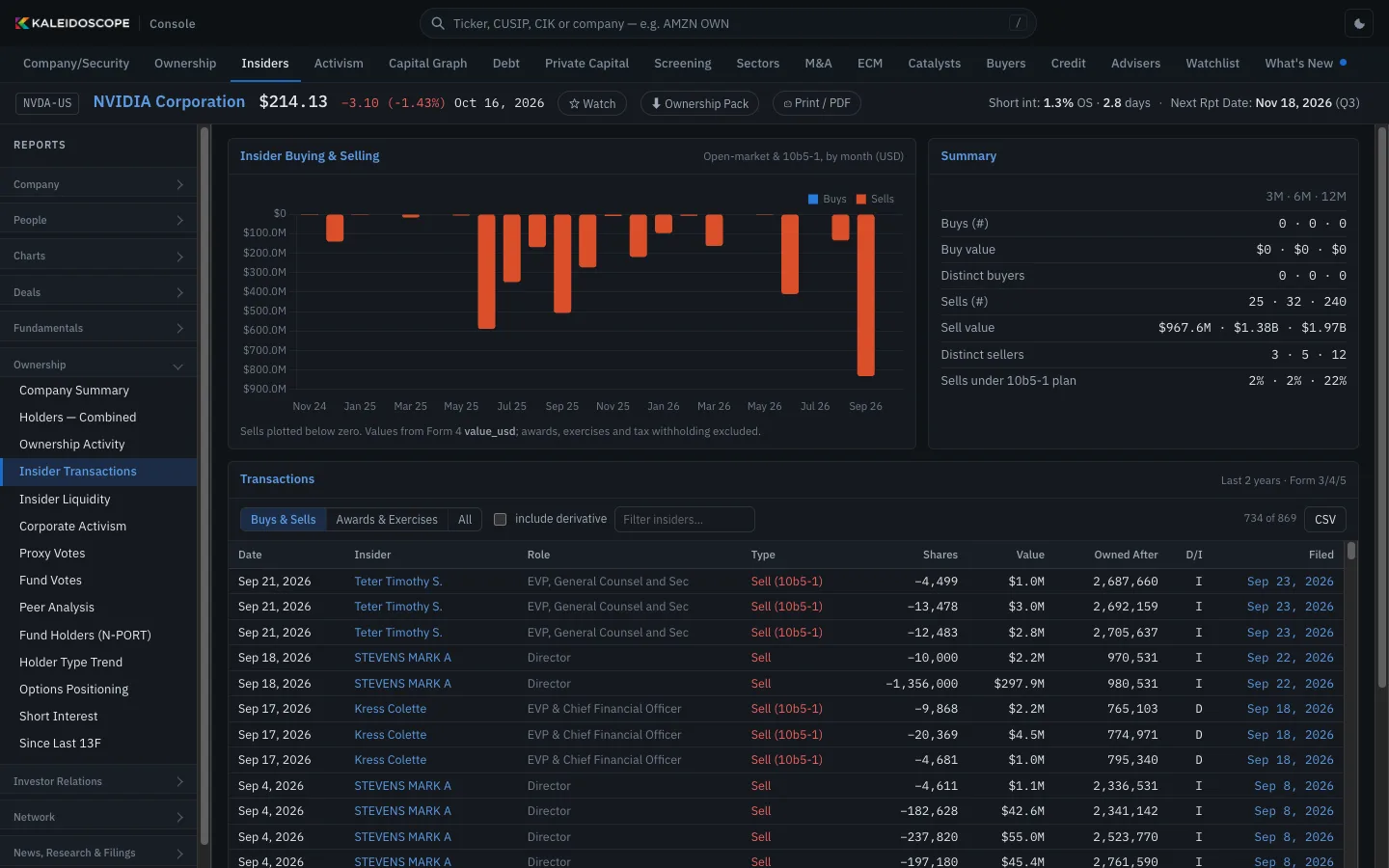Expand the Network section
Image resolution: width=1389 pixels, height=868 pixels.
click(x=98, y=817)
